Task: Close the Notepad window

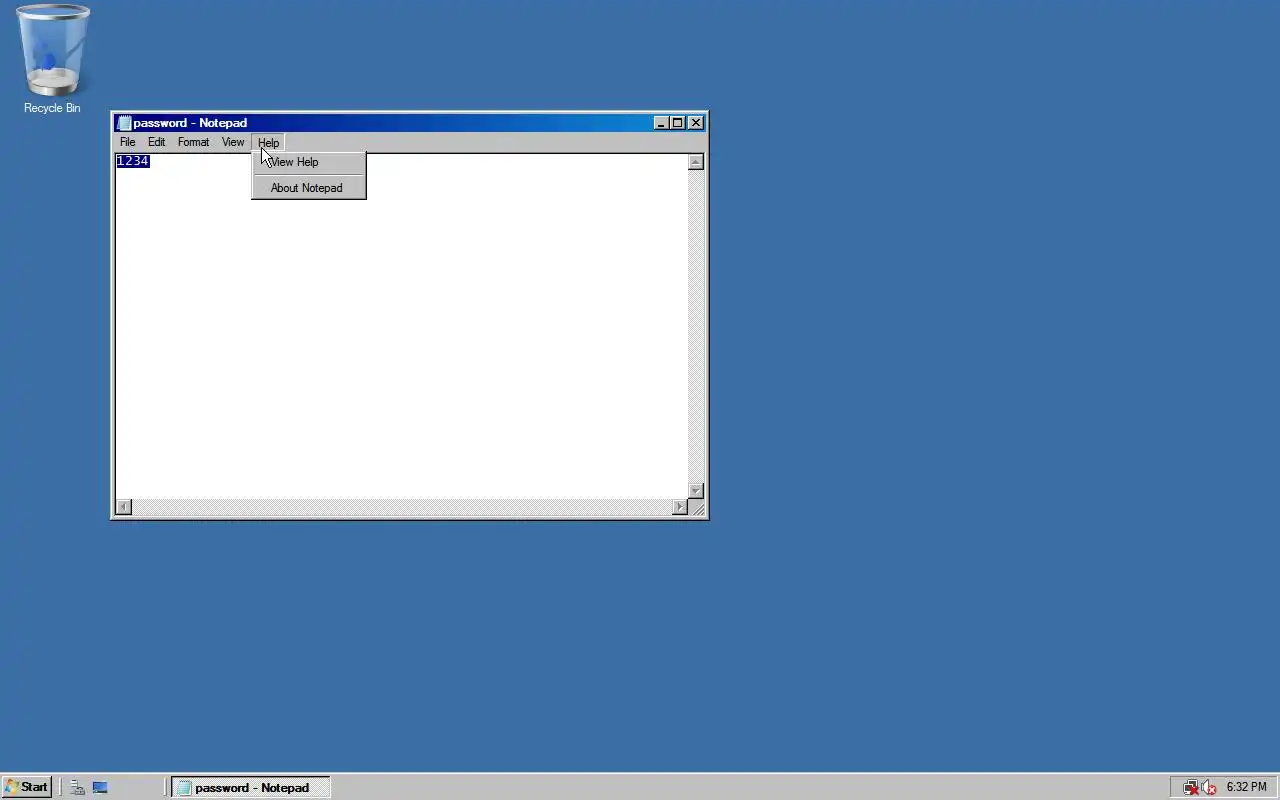Action: [x=696, y=123]
